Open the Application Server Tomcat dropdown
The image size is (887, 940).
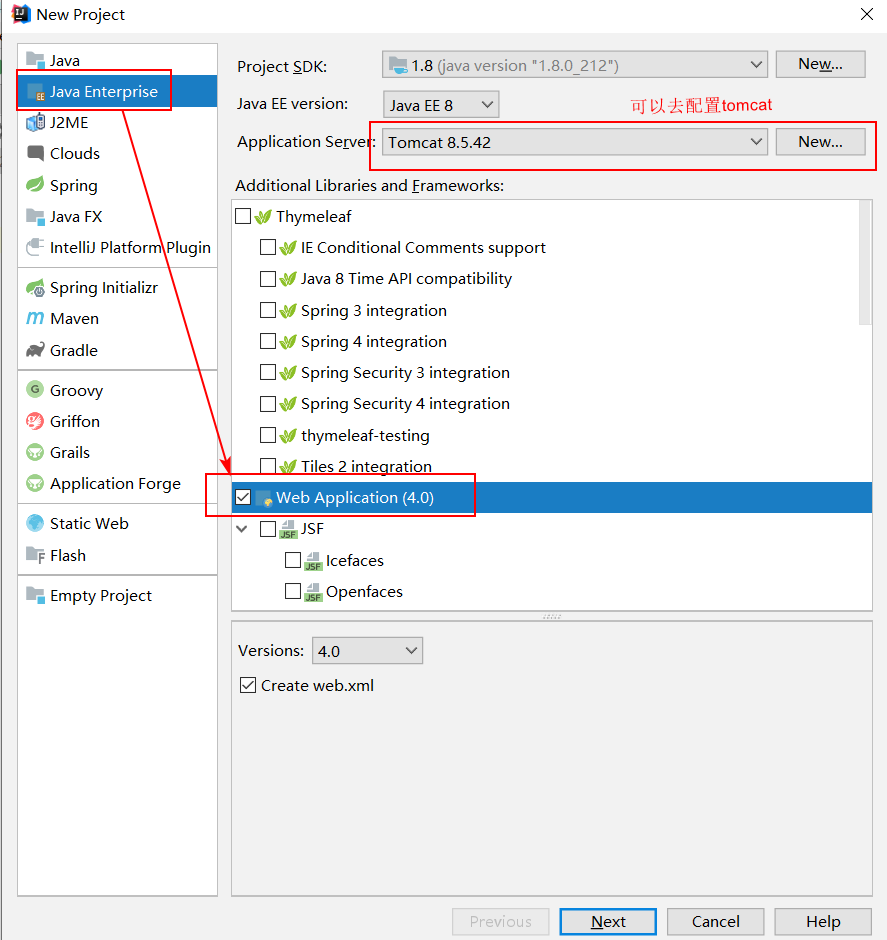[575, 142]
